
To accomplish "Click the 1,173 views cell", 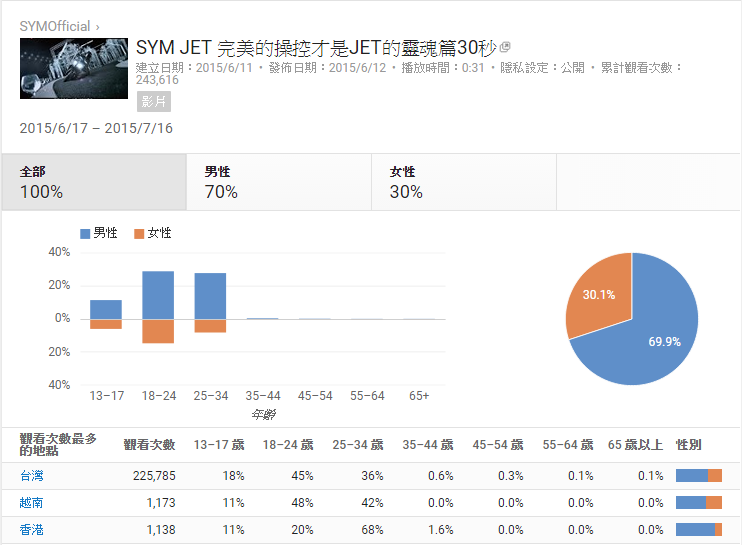I will point(161,503).
